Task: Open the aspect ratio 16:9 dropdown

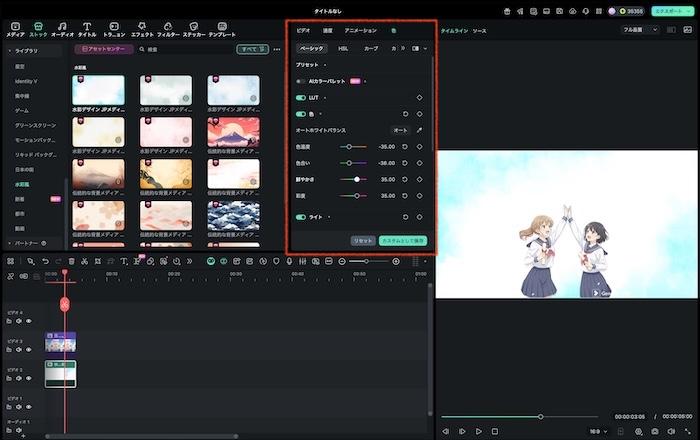Action: point(598,432)
